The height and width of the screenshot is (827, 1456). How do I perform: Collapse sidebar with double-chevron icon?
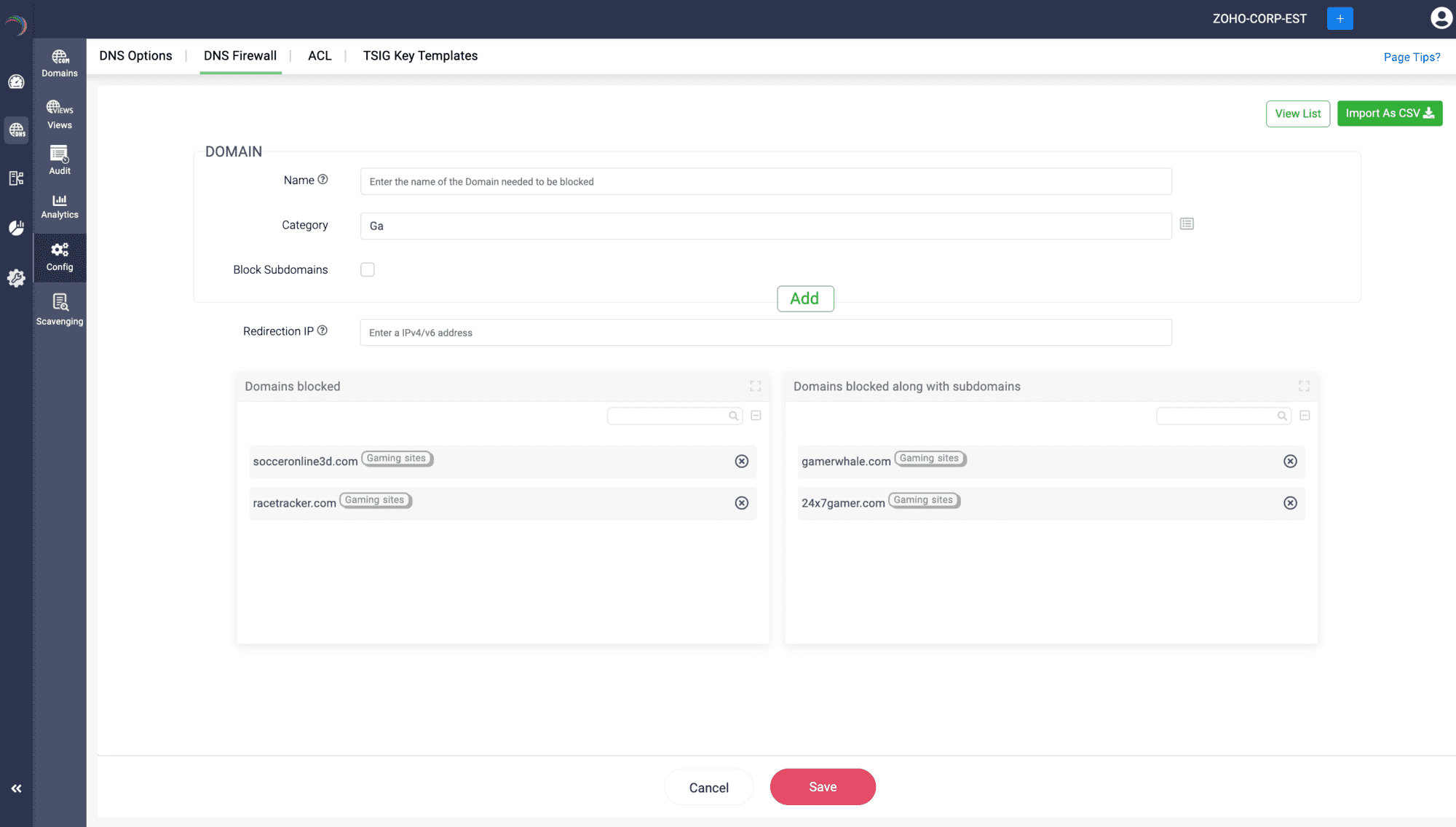16,788
